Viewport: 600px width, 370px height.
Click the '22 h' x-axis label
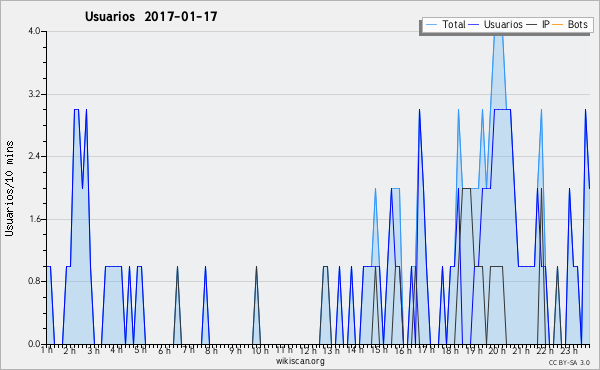point(545,350)
